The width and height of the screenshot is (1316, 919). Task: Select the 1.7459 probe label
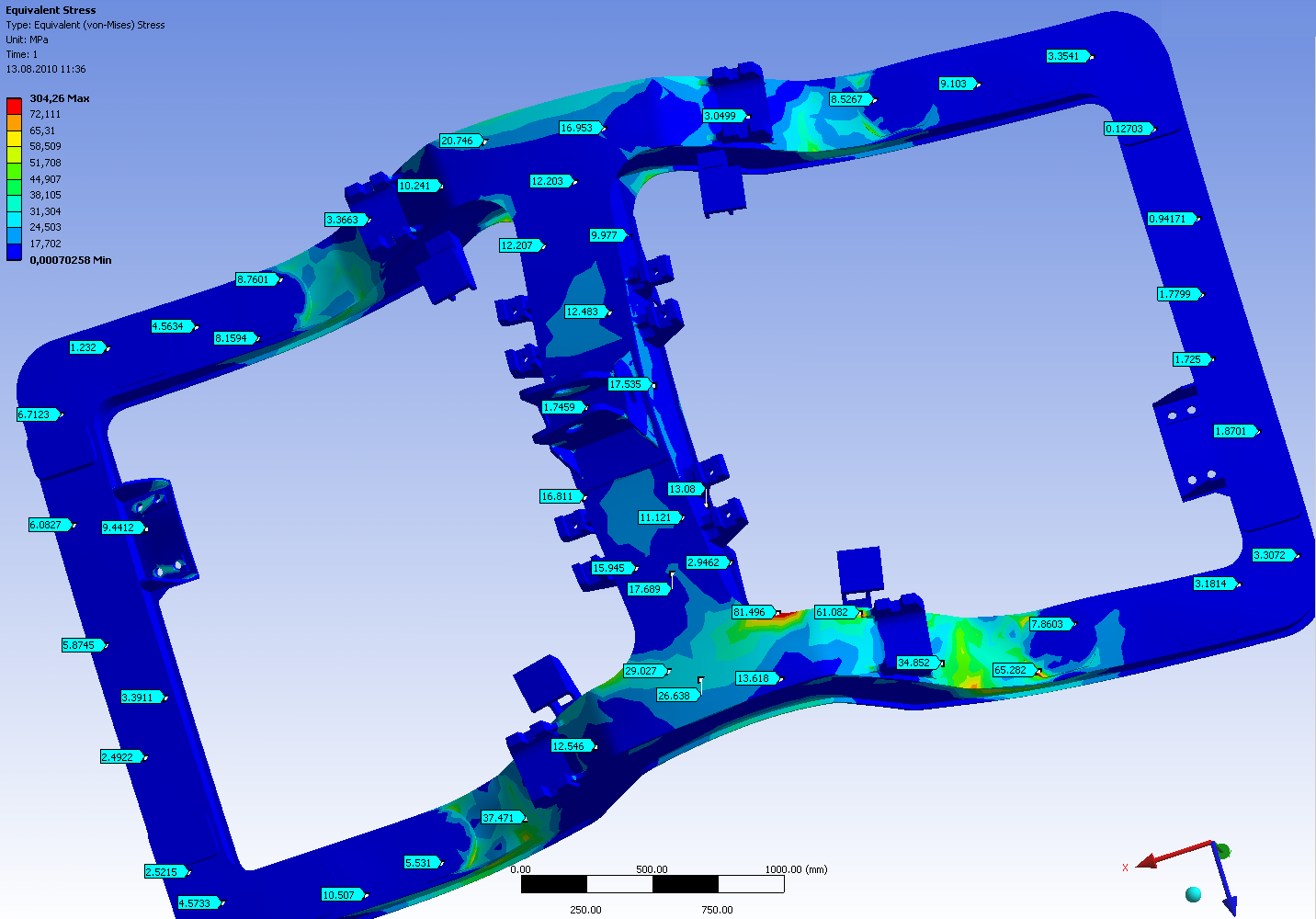563,407
